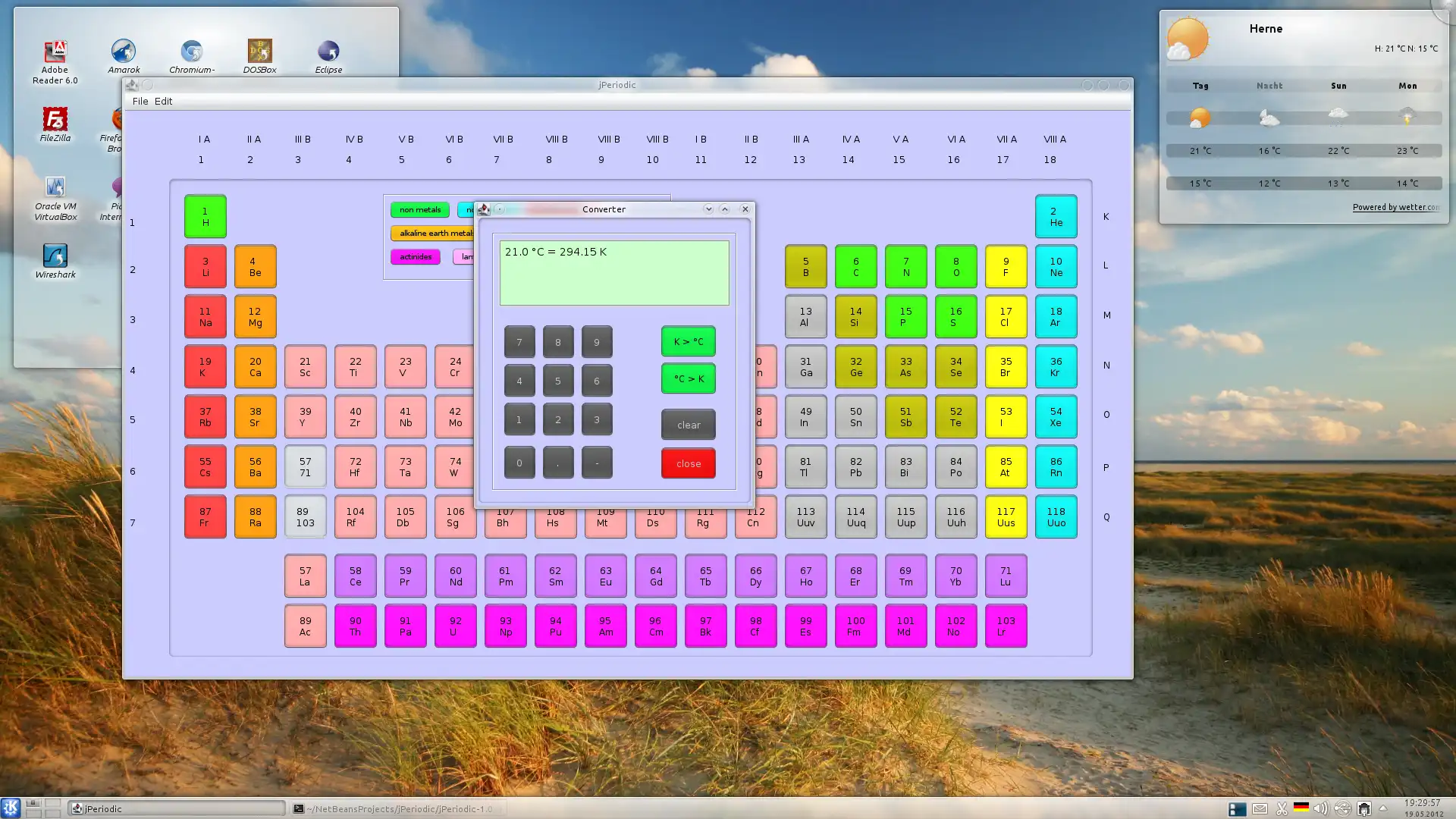Click the close button in Converter
1456x819 pixels.
click(x=689, y=463)
